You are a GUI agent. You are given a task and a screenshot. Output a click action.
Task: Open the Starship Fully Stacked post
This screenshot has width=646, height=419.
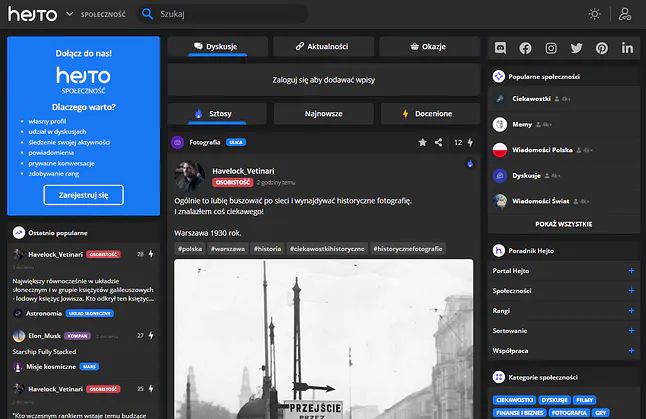tap(44, 352)
